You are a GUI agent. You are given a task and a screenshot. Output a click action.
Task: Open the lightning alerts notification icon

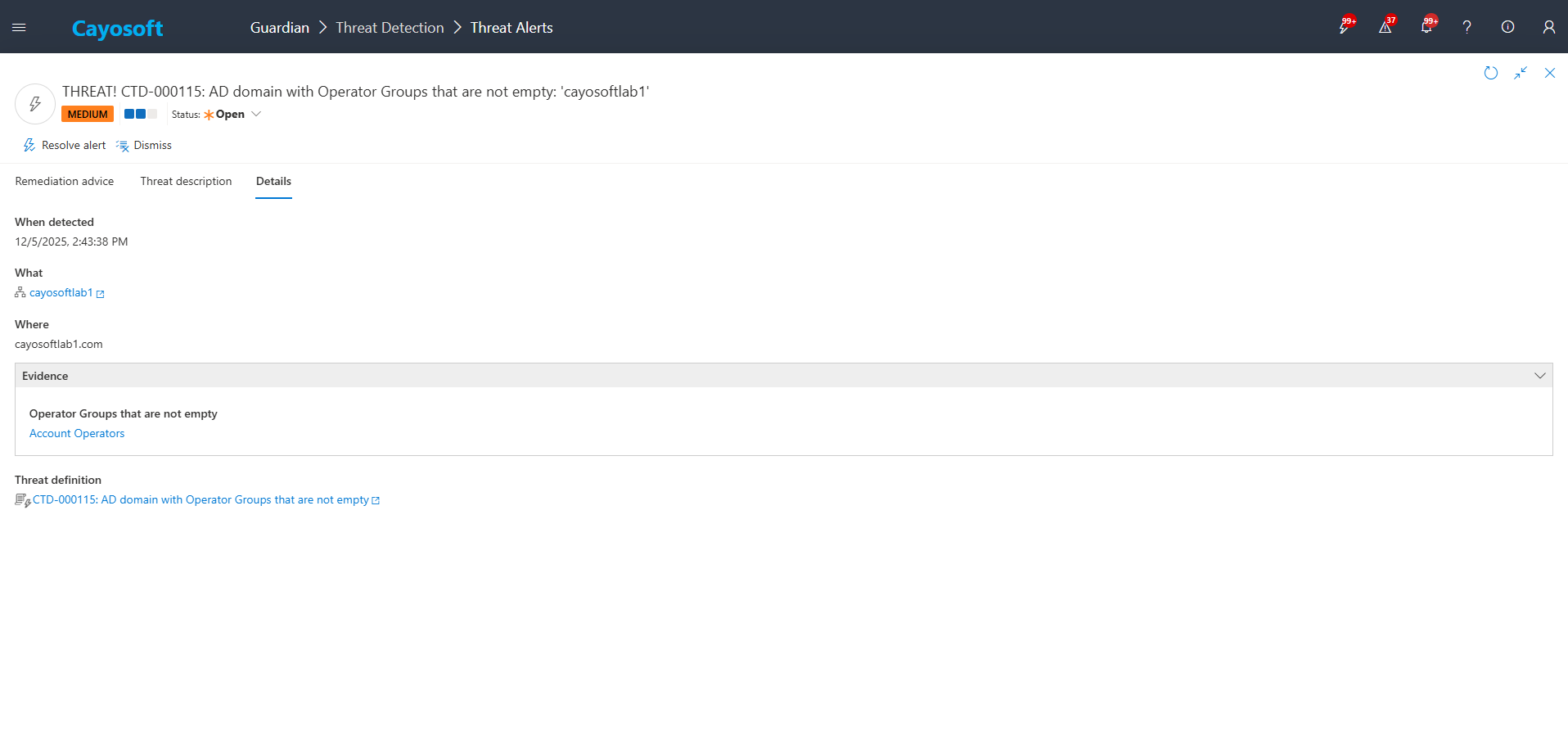[x=1344, y=28]
